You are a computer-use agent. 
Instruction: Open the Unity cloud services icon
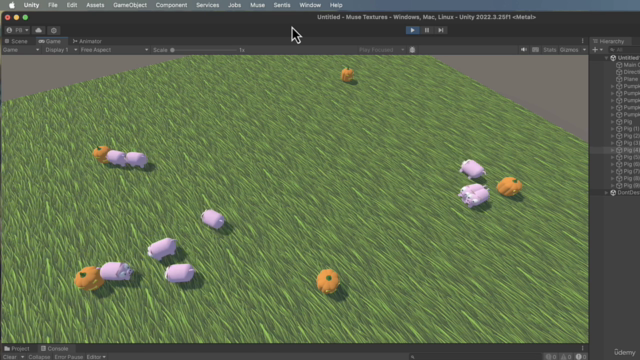[38, 30]
